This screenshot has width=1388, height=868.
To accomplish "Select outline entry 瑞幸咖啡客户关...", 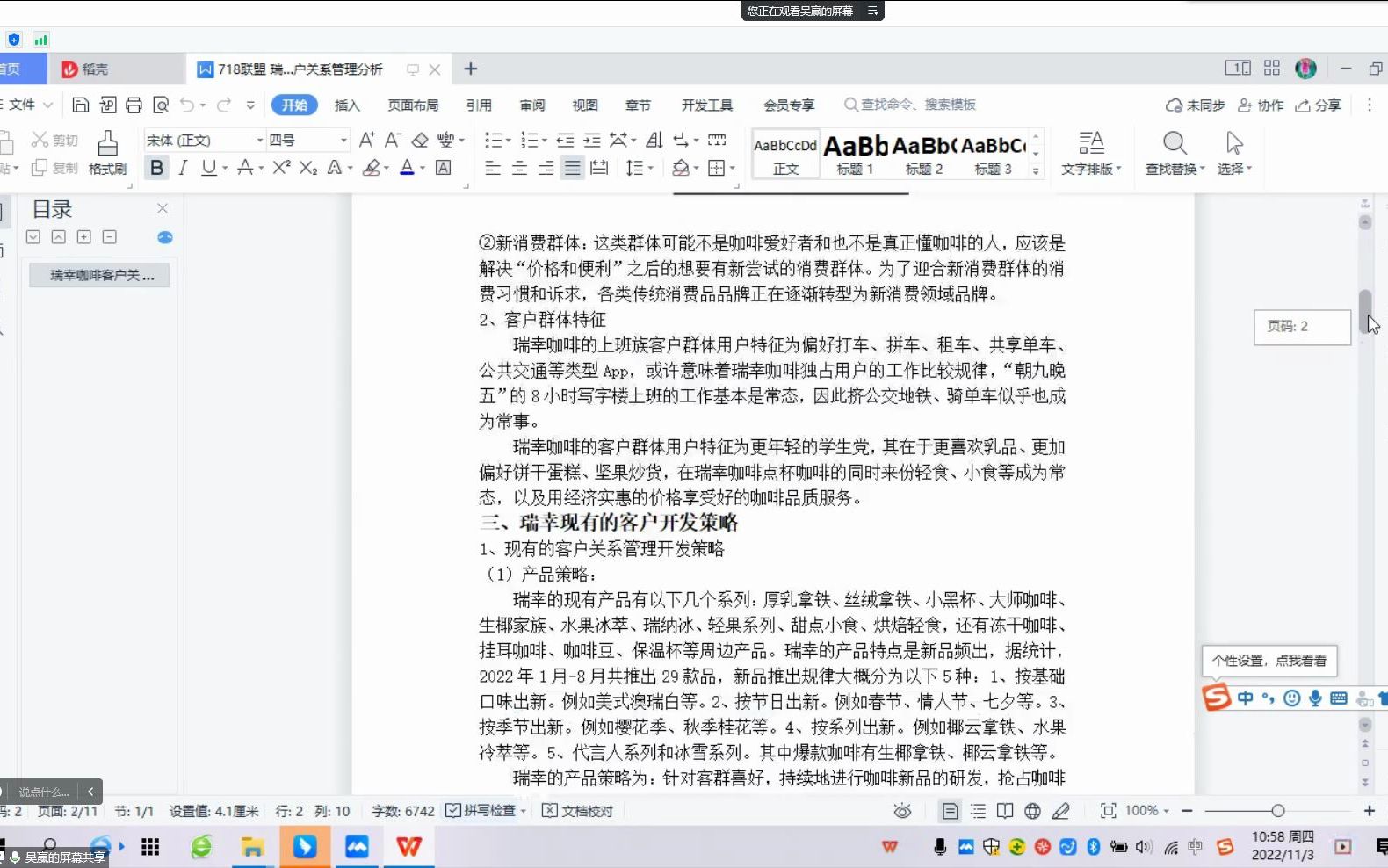I will [99, 275].
